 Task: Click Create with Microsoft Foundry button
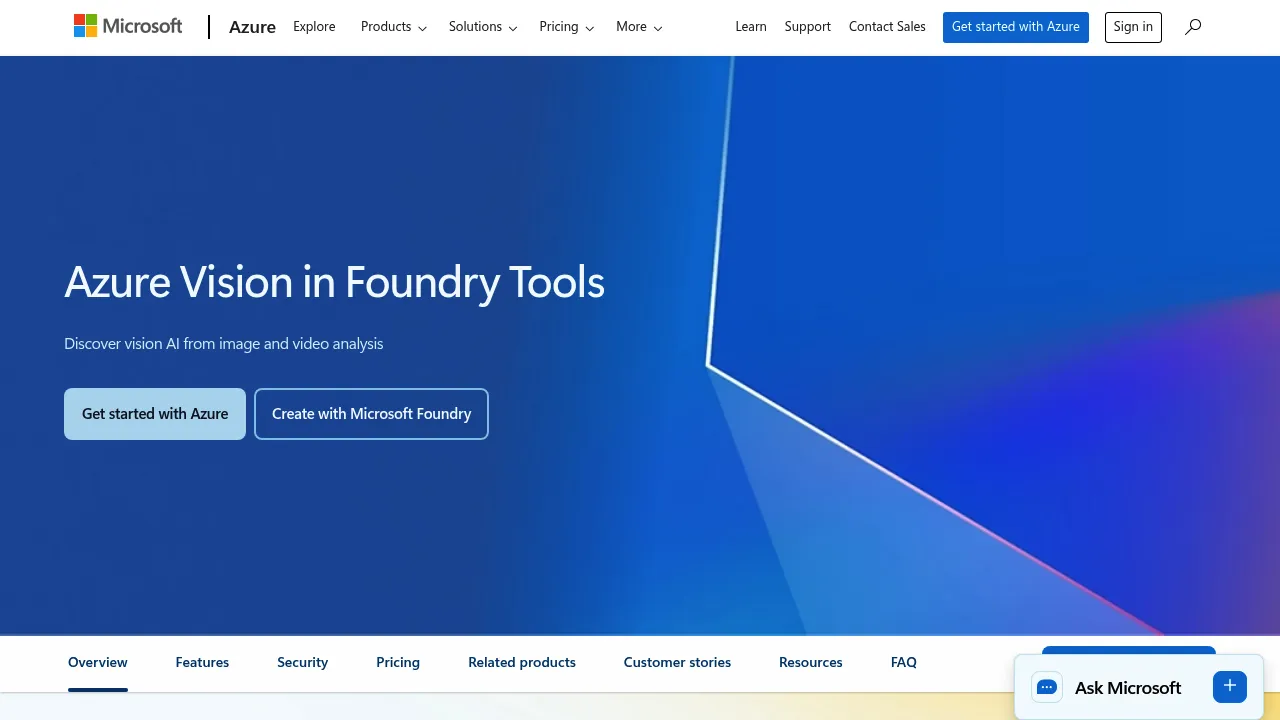click(x=371, y=414)
